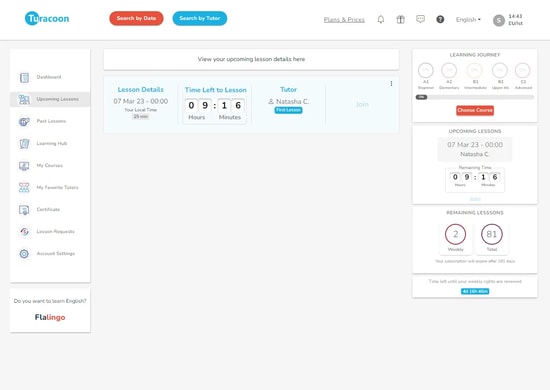Click Join on the lesson card

pos(362,105)
